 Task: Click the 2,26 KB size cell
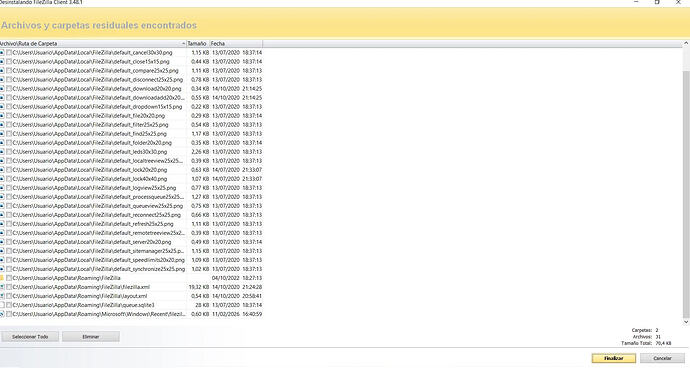[200, 152]
